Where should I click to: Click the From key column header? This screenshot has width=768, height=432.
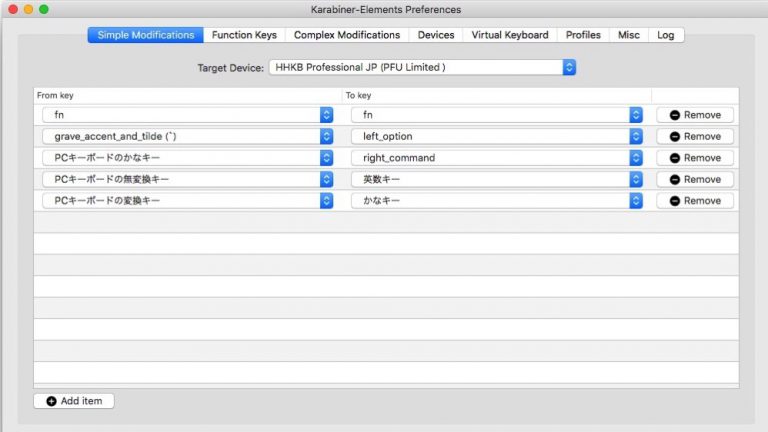(188, 95)
